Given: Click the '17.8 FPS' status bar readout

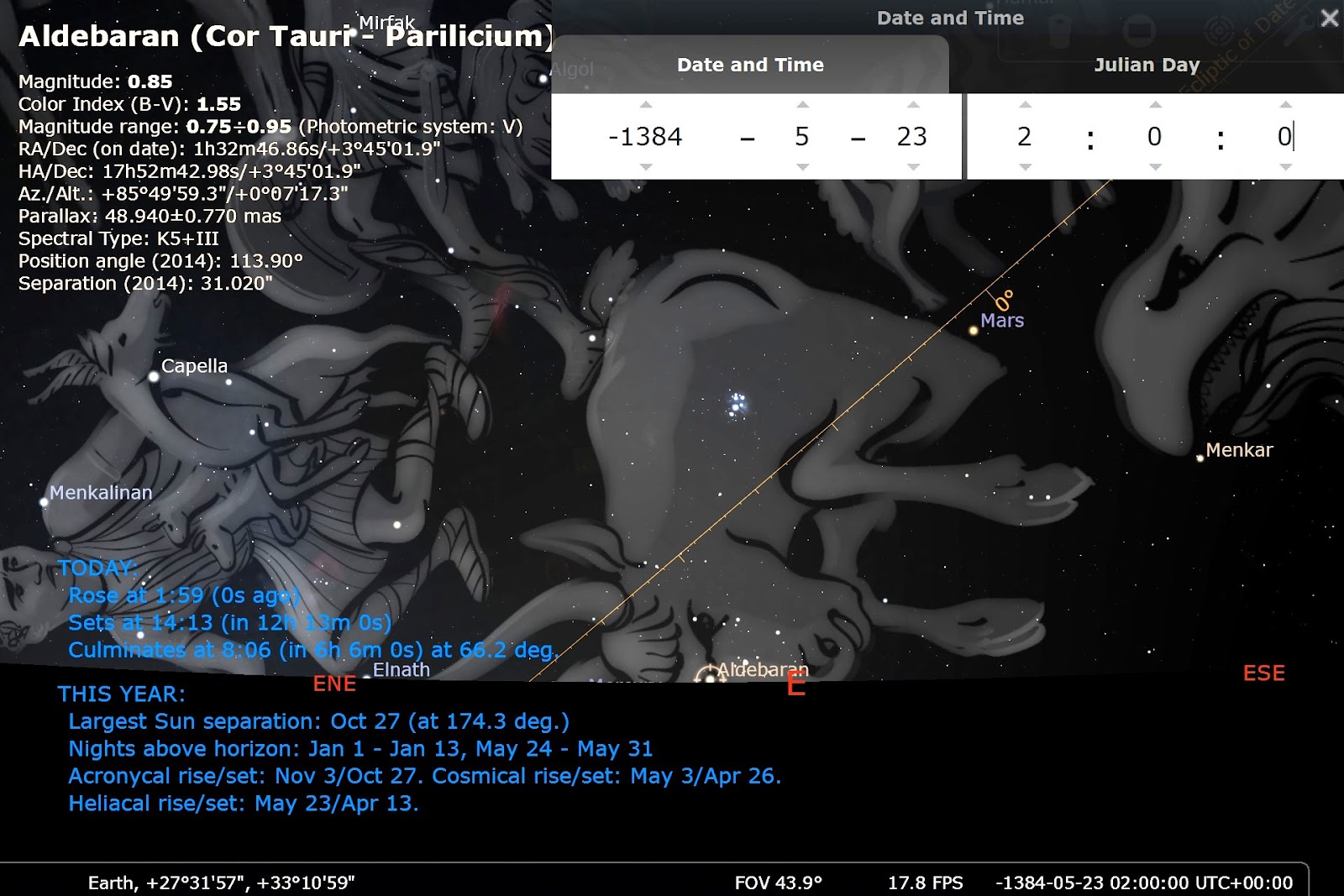Looking at the screenshot, I should 926,883.
